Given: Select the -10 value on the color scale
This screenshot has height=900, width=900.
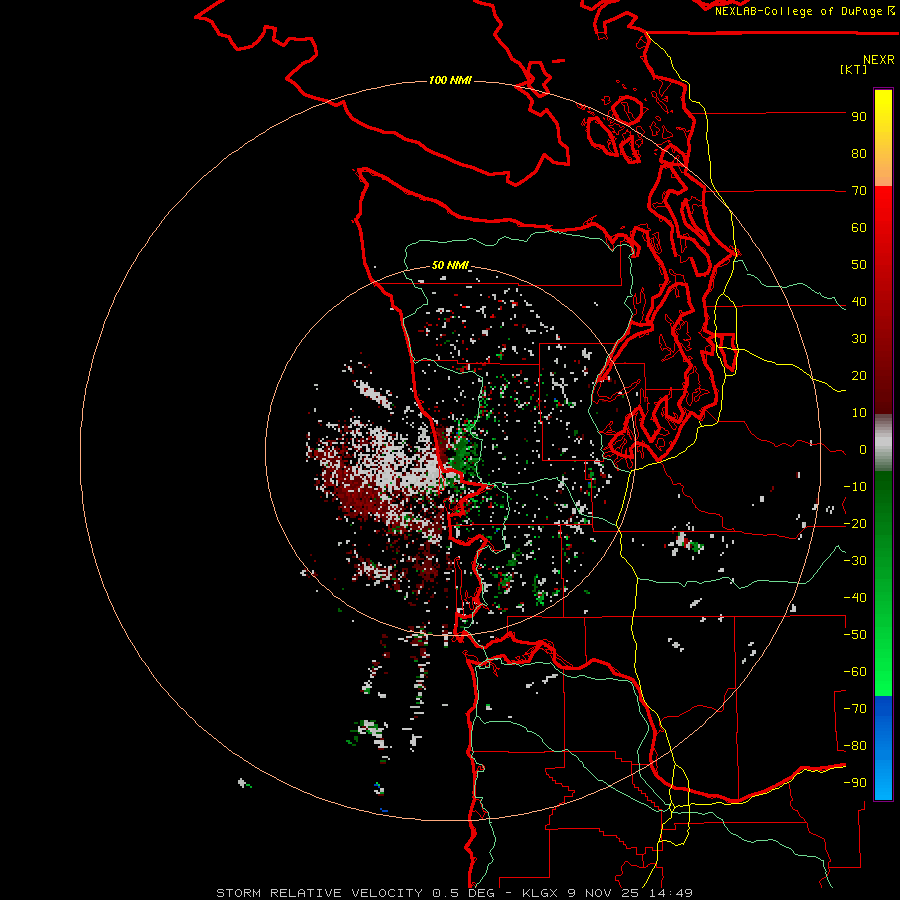Looking at the screenshot, I should tap(855, 487).
